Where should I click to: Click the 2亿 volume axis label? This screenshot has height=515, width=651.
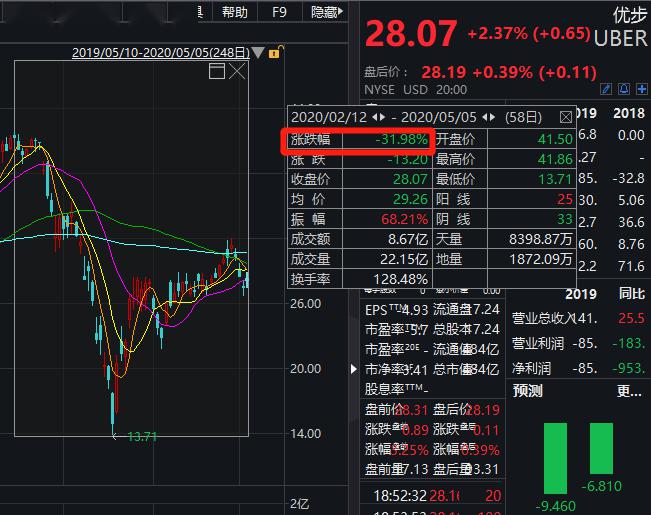299,504
